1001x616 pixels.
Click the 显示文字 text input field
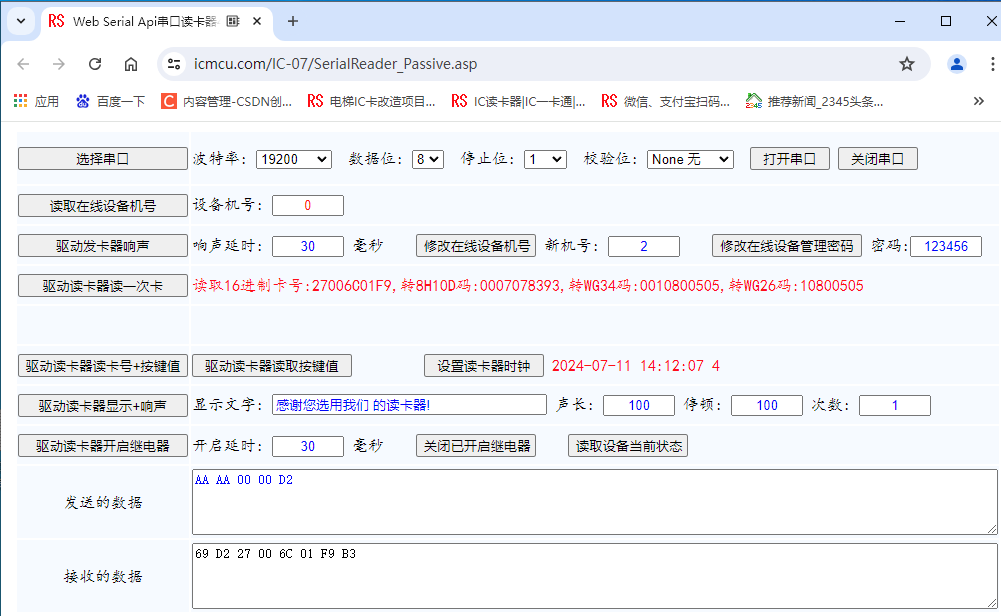(x=409, y=405)
